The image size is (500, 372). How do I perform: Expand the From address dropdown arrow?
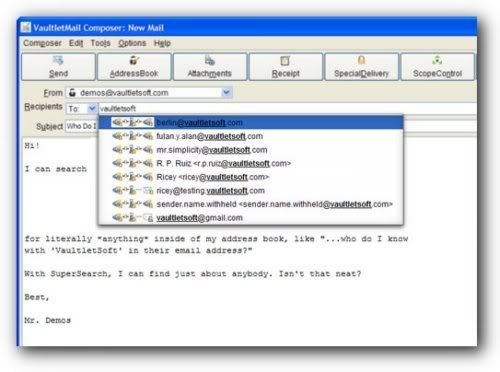coord(226,92)
